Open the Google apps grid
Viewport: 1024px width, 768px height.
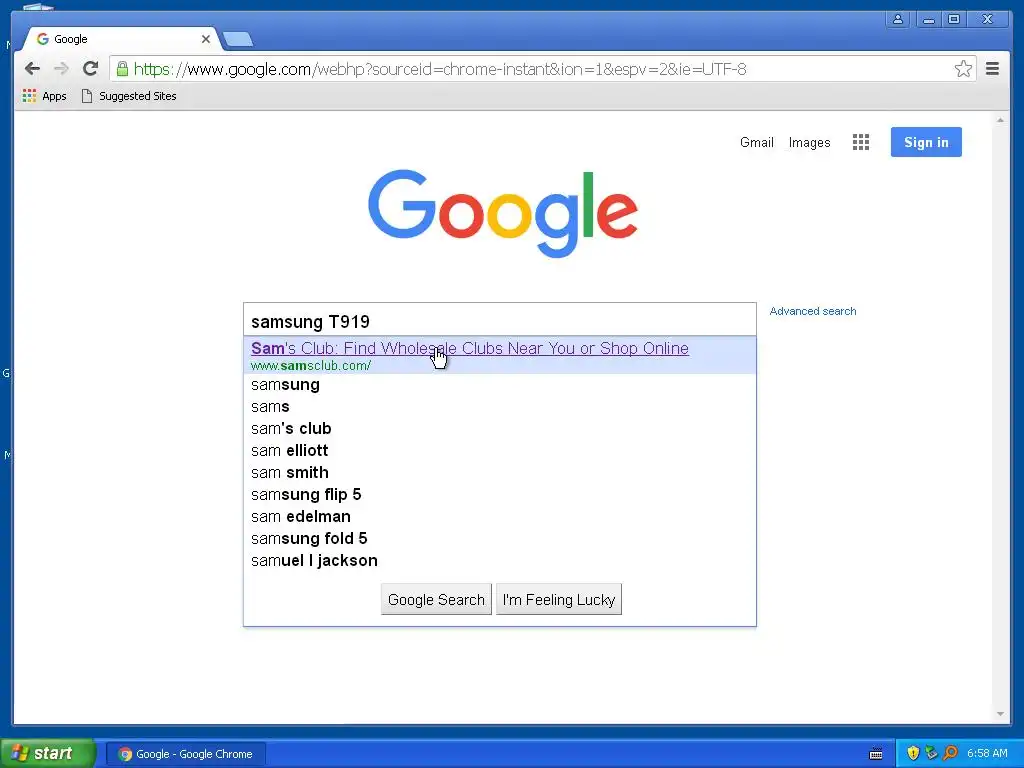(x=861, y=142)
